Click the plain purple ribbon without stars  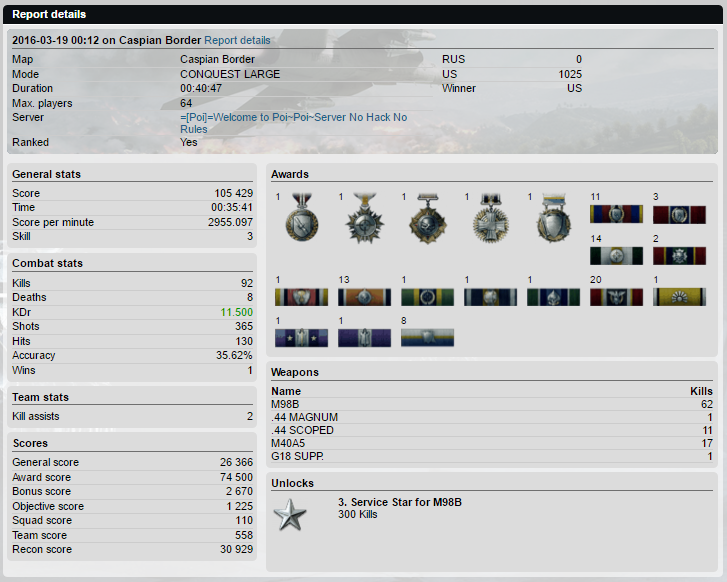[x=364, y=338]
